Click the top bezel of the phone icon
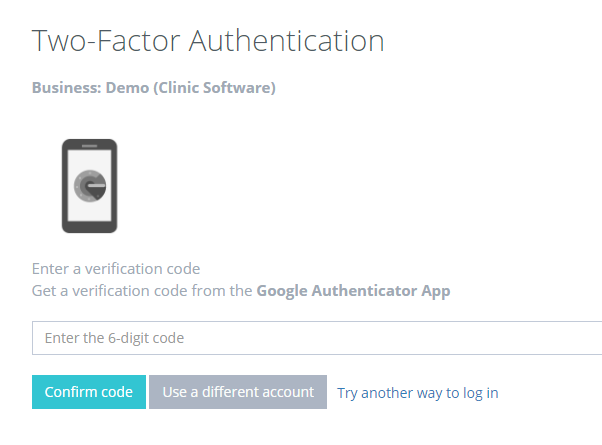602x445 pixels. (x=89, y=145)
